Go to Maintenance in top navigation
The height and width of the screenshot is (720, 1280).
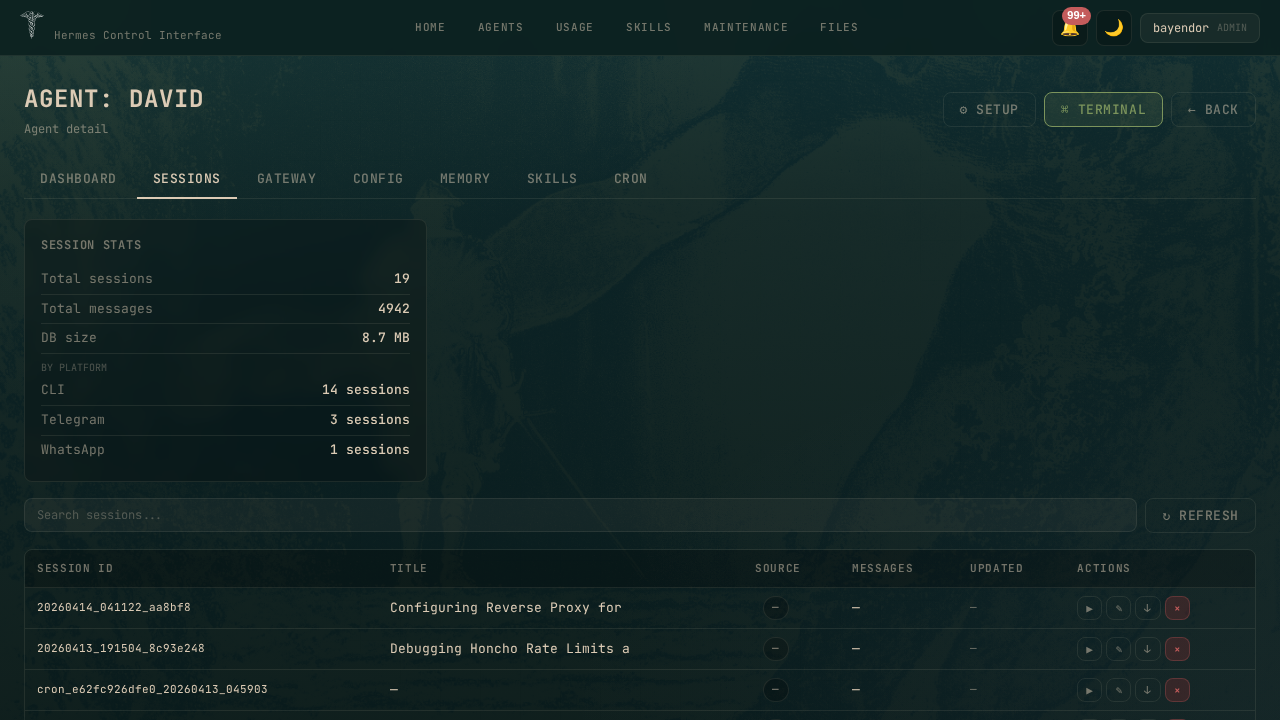point(745,28)
